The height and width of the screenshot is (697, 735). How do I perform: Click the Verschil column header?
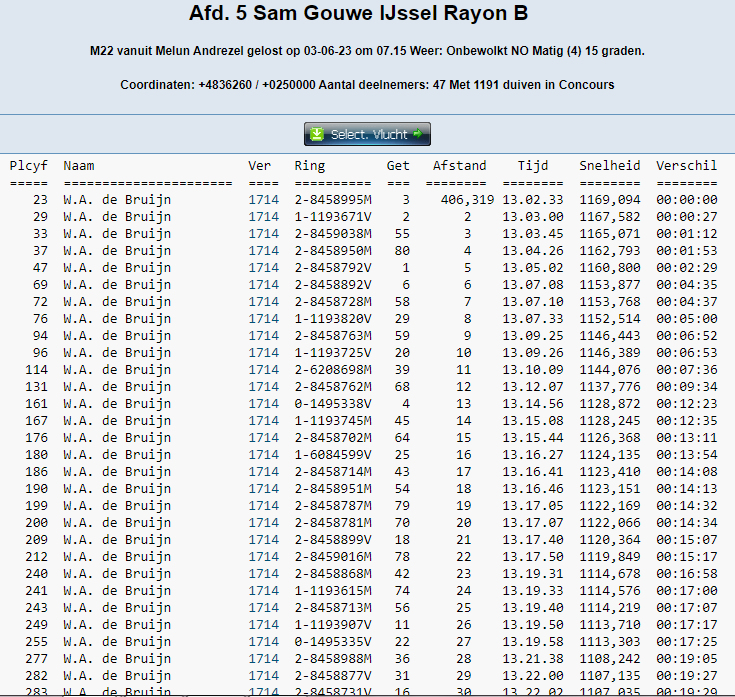point(687,165)
